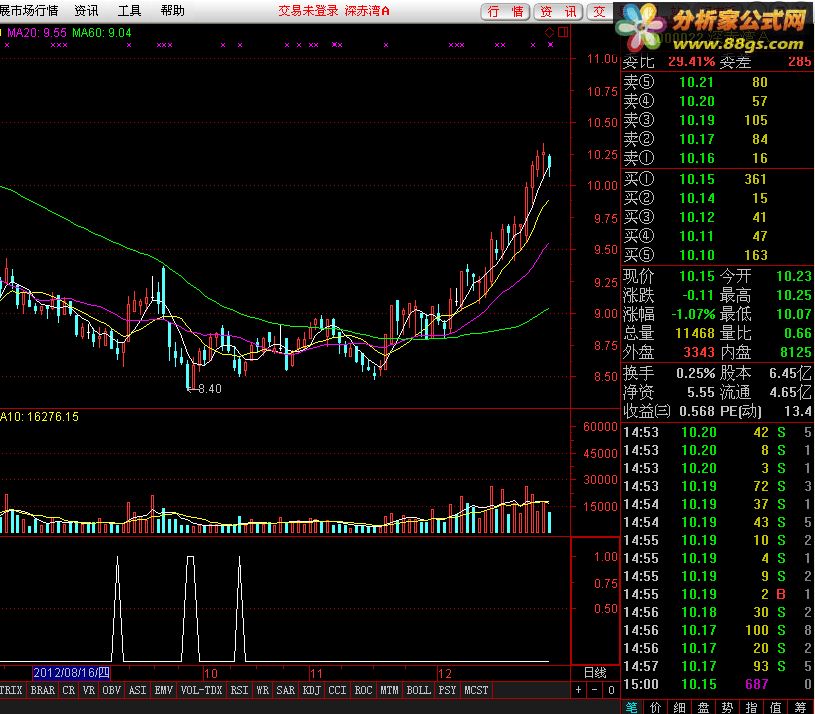
Task: Click the 内盘 8125 value
Action: point(796,352)
